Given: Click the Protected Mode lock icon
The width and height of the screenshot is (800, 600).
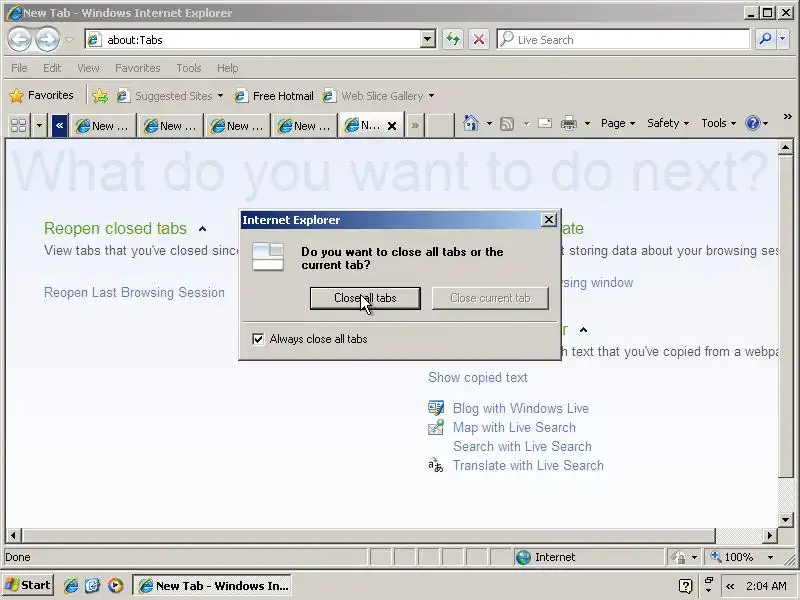Looking at the screenshot, I should 679,557.
